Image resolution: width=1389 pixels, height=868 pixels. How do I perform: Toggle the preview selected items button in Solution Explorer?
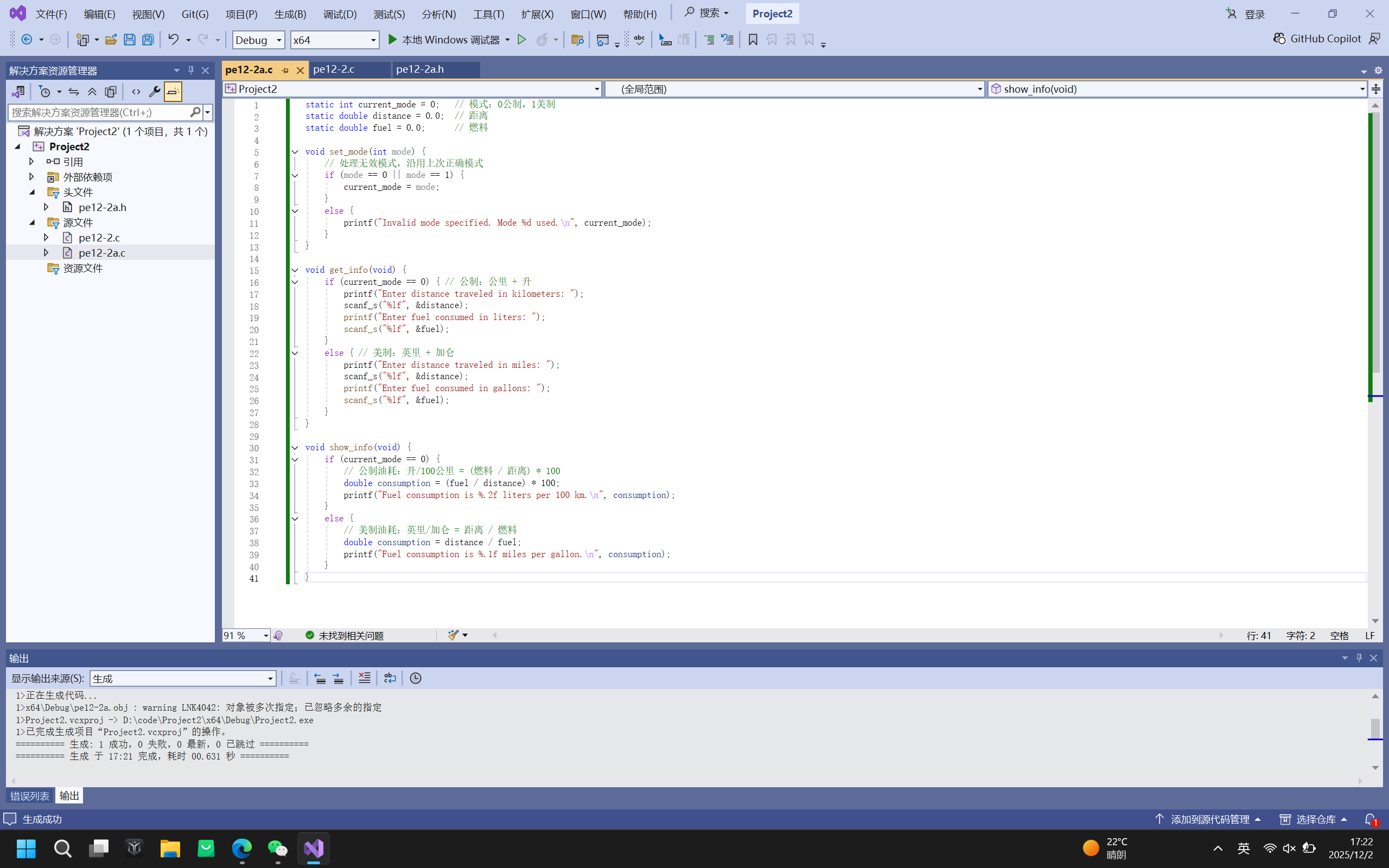pyautogui.click(x=173, y=91)
